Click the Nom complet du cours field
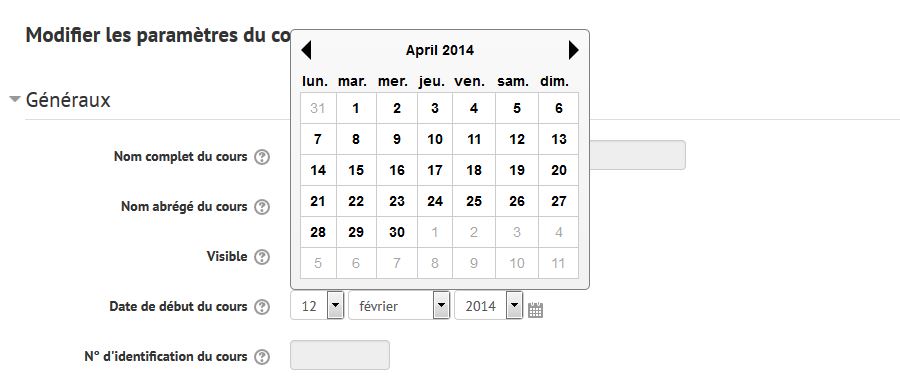Image resolution: width=900 pixels, height=390 pixels. click(x=637, y=155)
